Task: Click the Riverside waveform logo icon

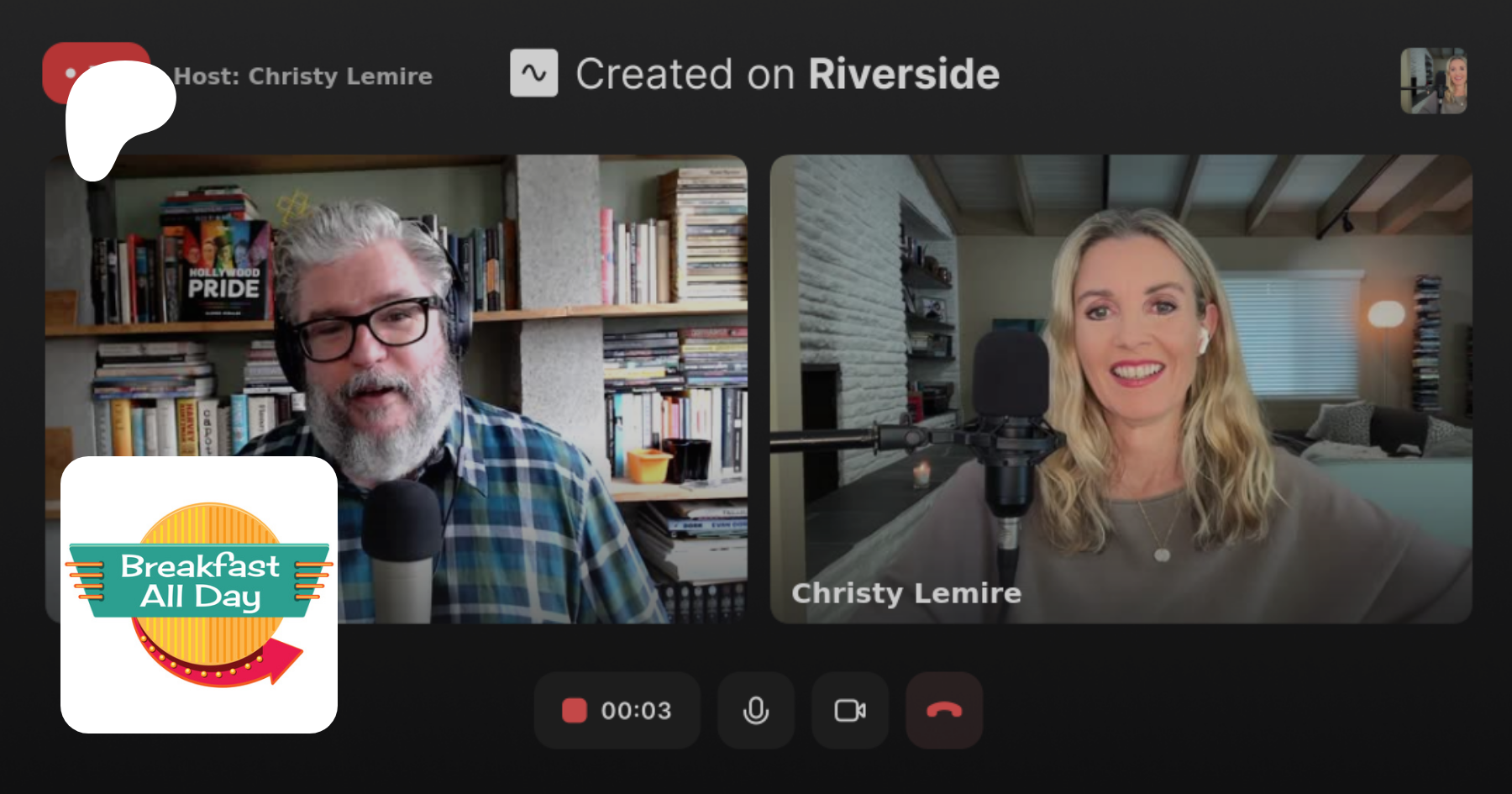Action: click(533, 73)
